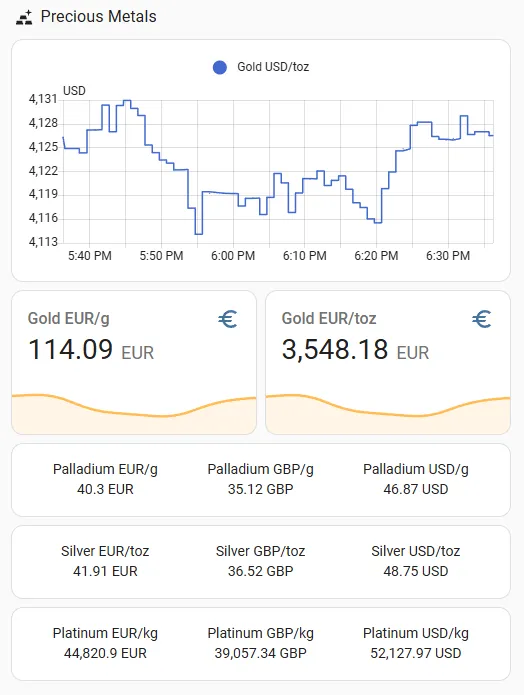Open the Gold EUR/toz card title
This screenshot has width=524, height=695.
point(329,319)
